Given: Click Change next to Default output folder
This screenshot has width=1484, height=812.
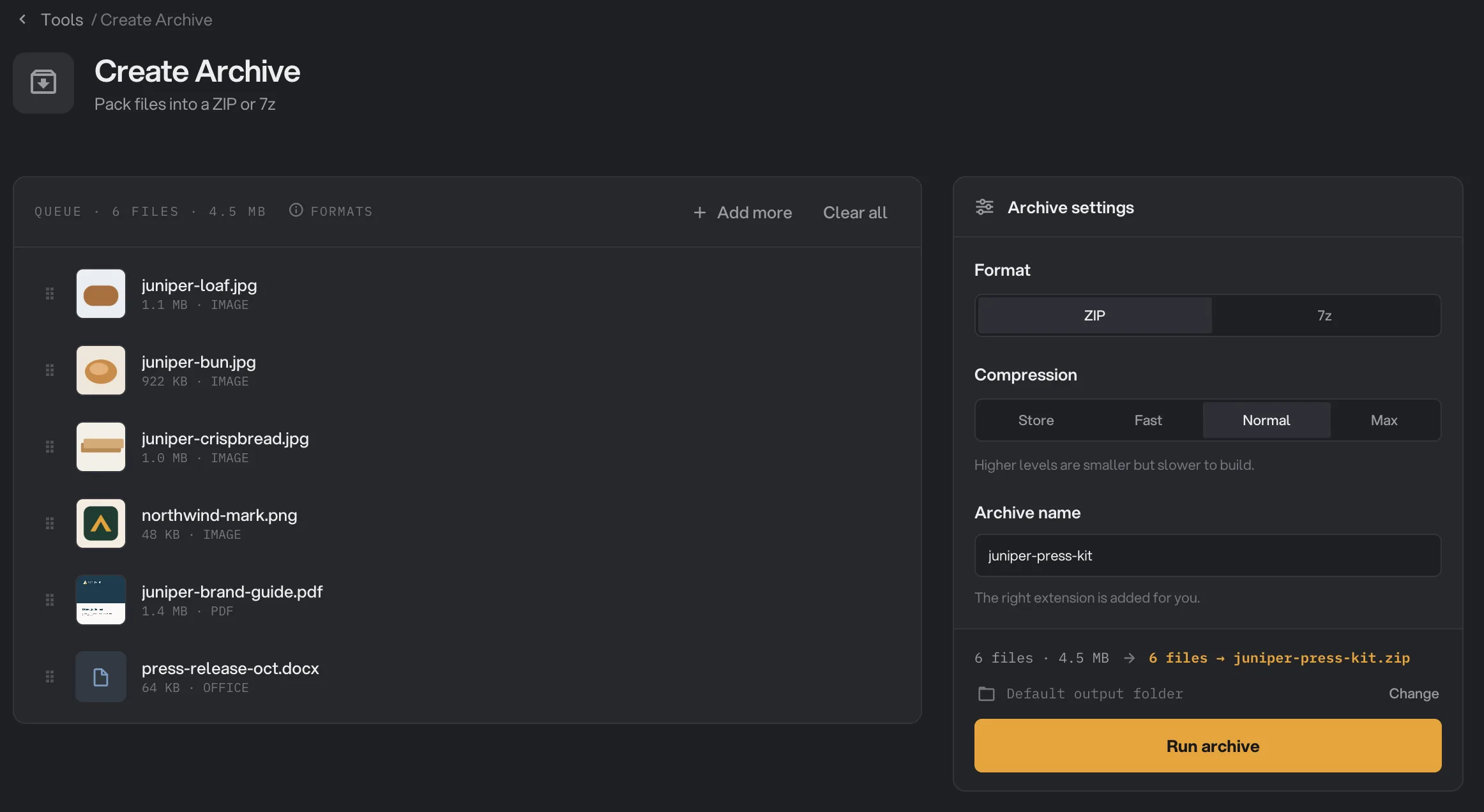Looking at the screenshot, I should [1414, 693].
